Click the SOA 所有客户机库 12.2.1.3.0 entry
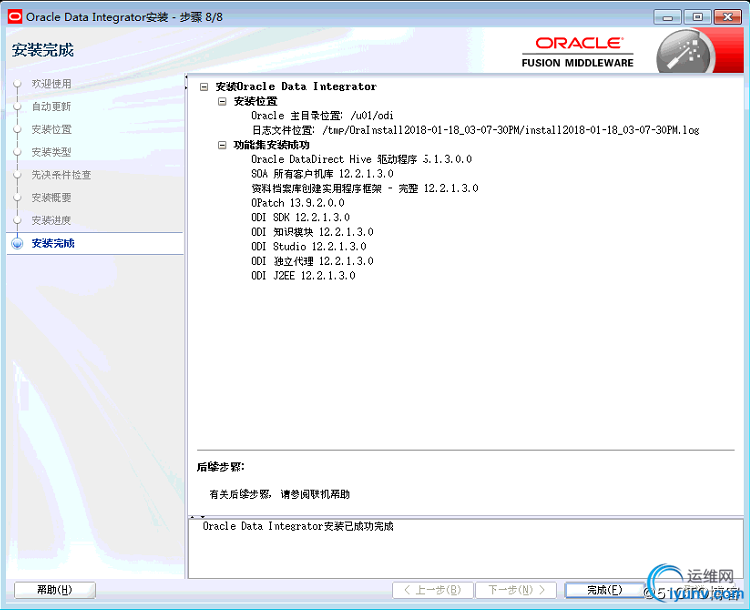The height and width of the screenshot is (610, 750). pos(322,174)
